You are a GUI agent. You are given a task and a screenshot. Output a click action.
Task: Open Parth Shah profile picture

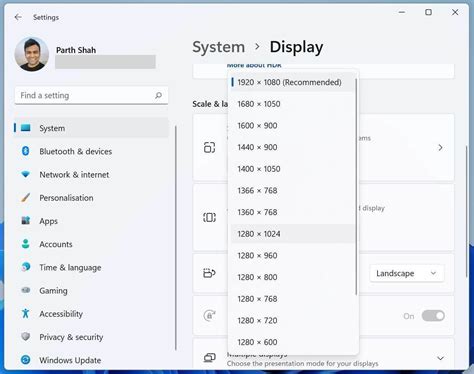coord(32,54)
